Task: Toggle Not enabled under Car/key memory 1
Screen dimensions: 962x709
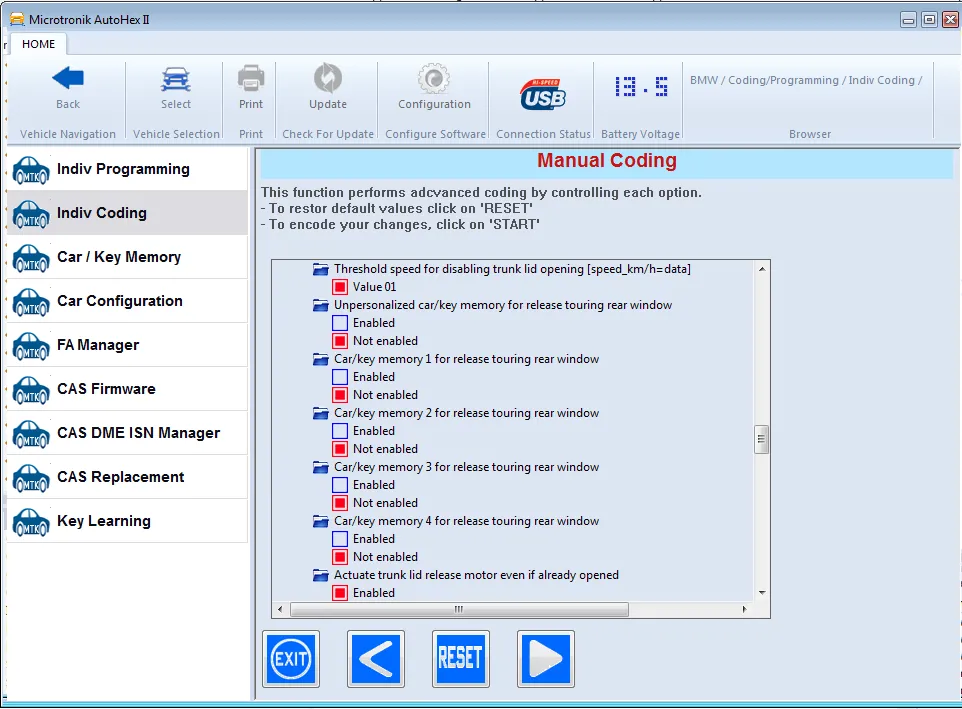Action: pyautogui.click(x=340, y=394)
